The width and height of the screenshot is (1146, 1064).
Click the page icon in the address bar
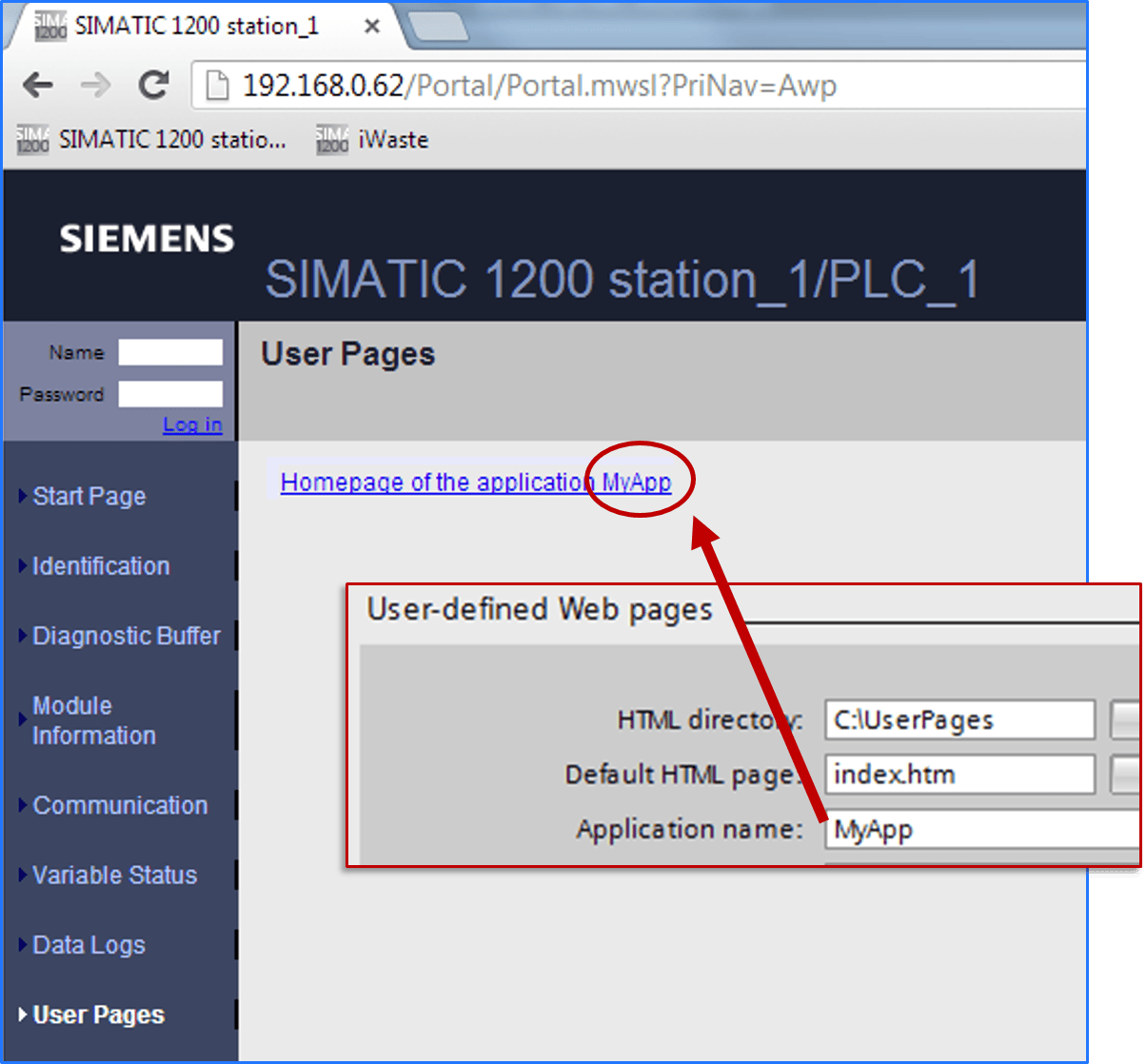[x=218, y=86]
